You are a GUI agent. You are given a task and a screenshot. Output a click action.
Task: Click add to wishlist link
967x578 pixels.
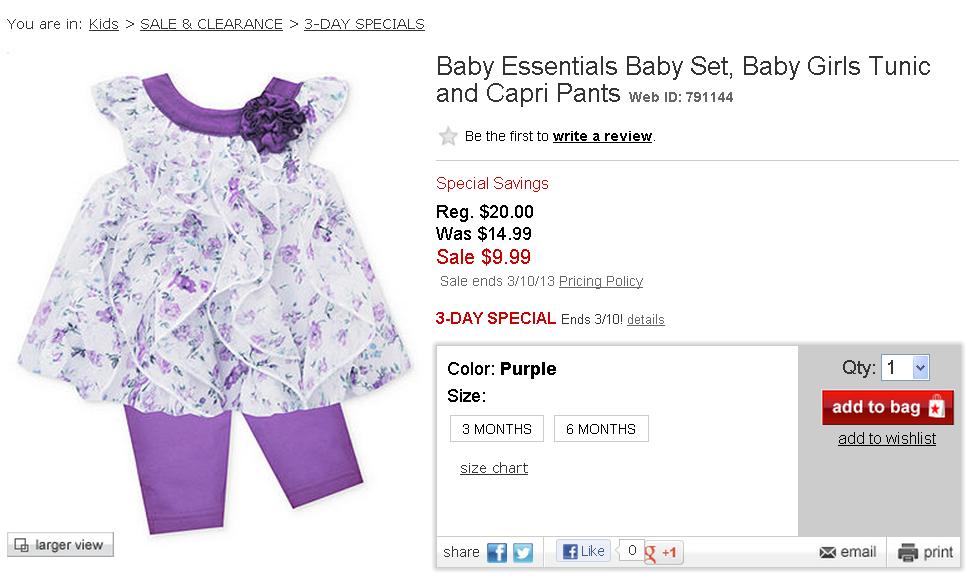click(887, 438)
